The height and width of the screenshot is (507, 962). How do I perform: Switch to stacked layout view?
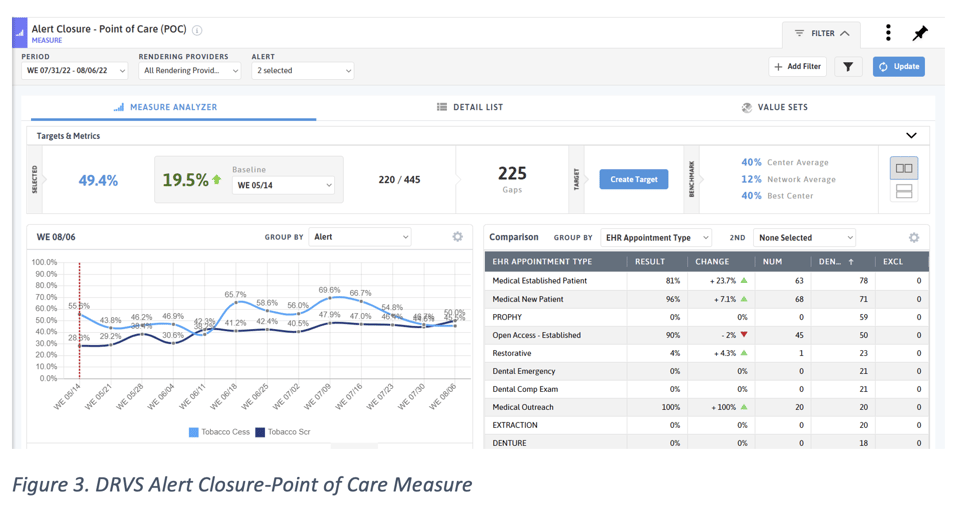coord(904,192)
